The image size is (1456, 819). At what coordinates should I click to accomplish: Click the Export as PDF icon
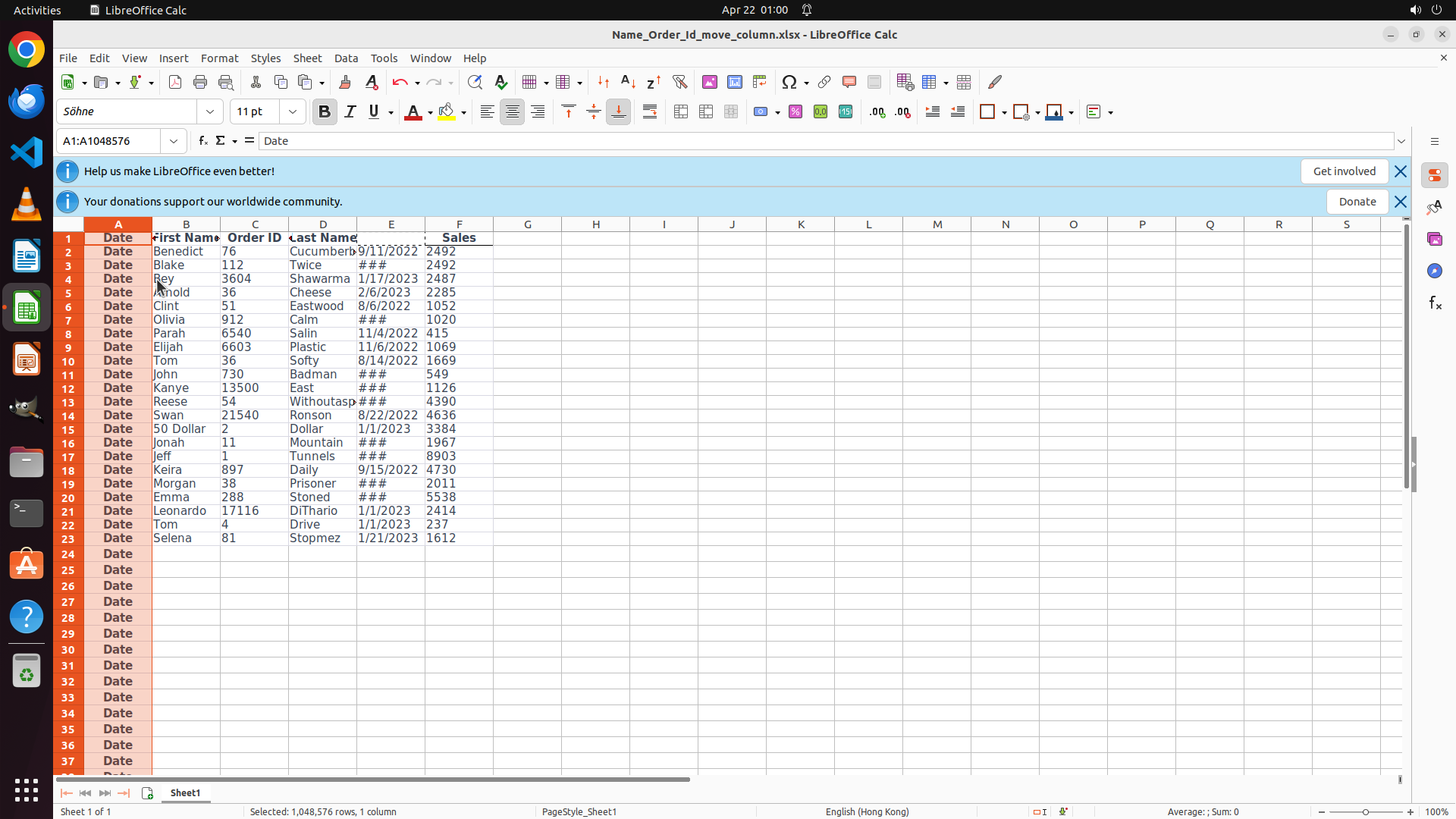(175, 82)
